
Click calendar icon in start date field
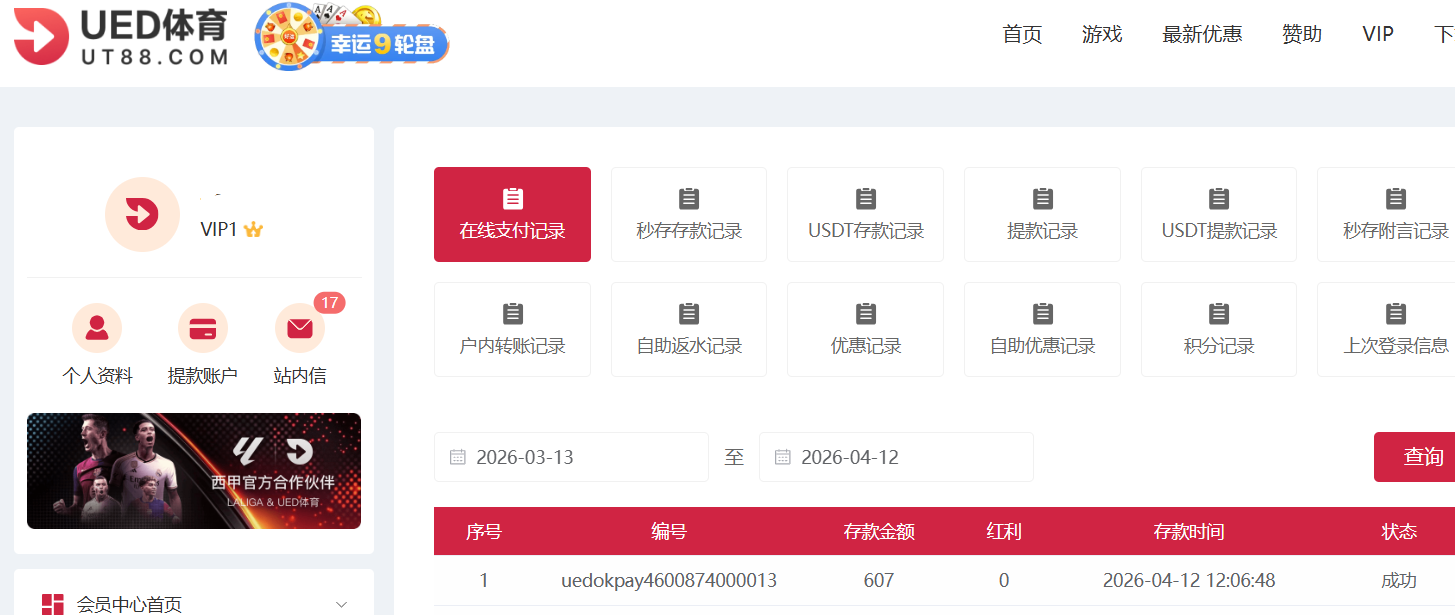458,457
